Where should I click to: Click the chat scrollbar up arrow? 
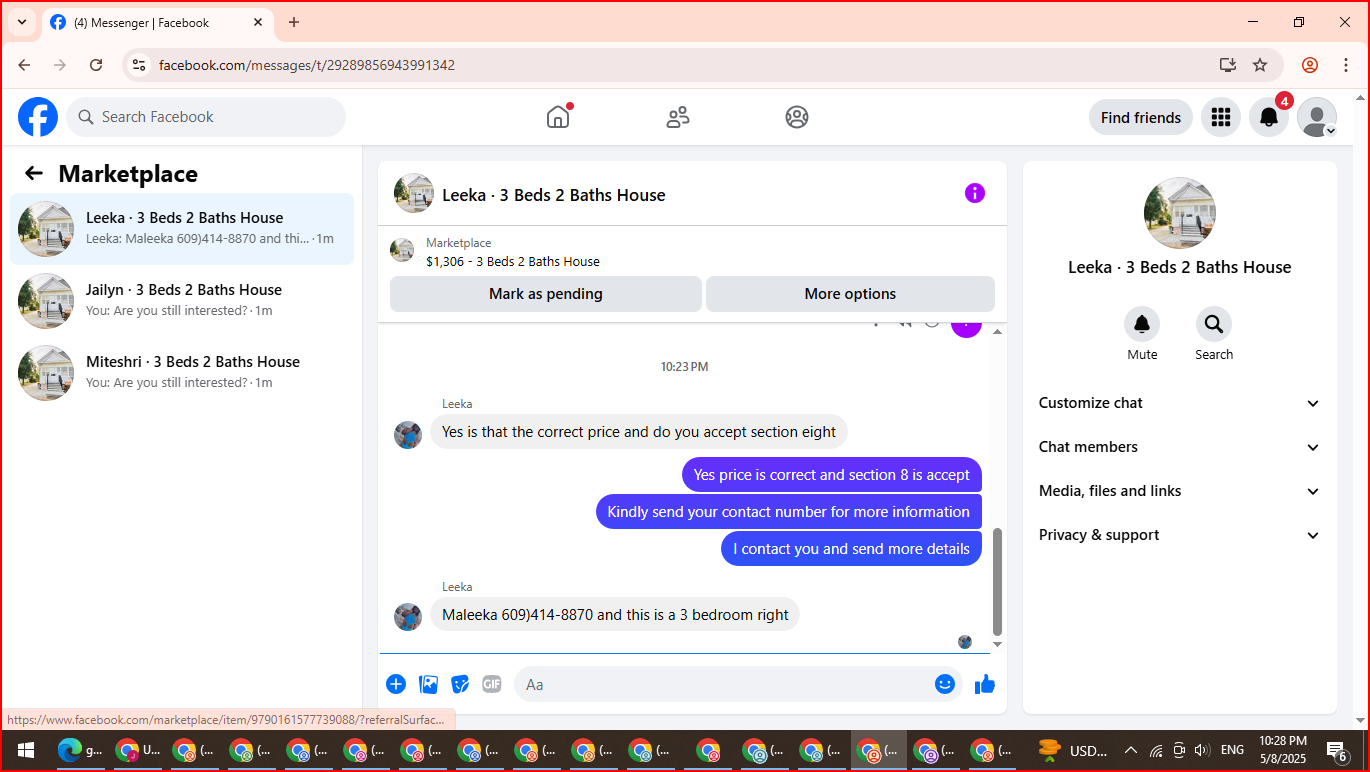click(997, 331)
